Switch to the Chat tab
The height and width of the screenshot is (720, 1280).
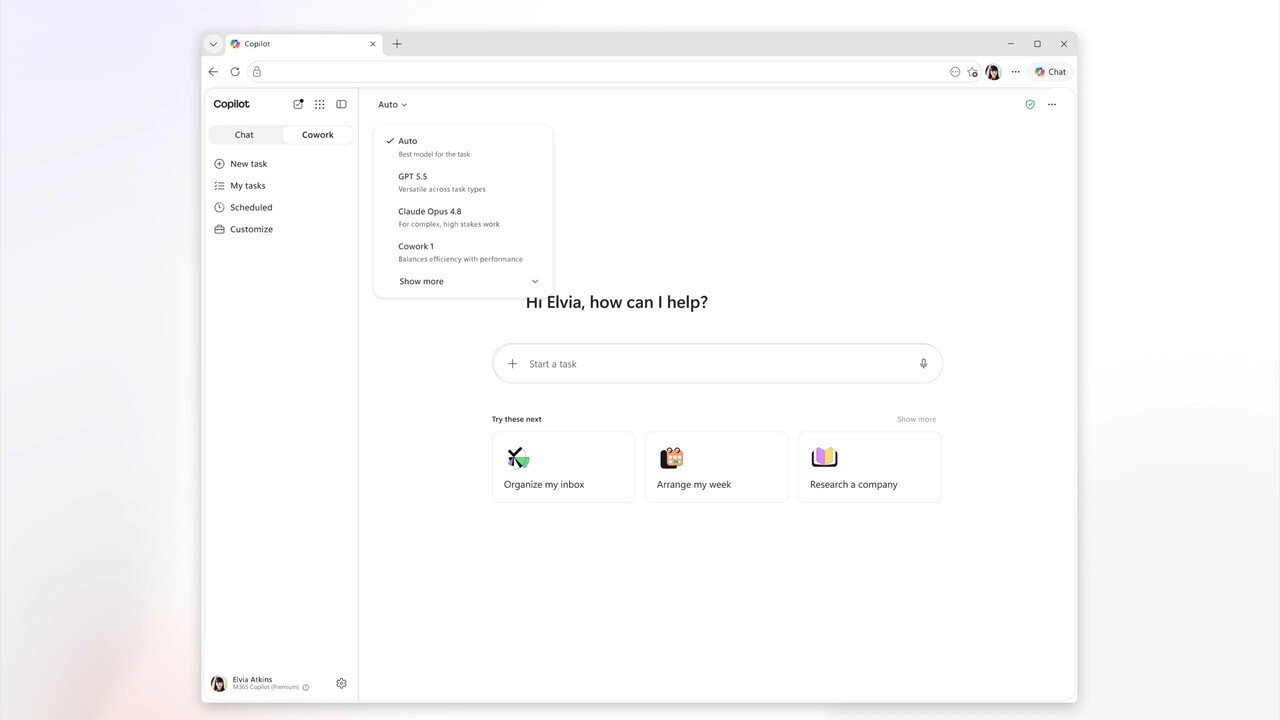coord(244,135)
